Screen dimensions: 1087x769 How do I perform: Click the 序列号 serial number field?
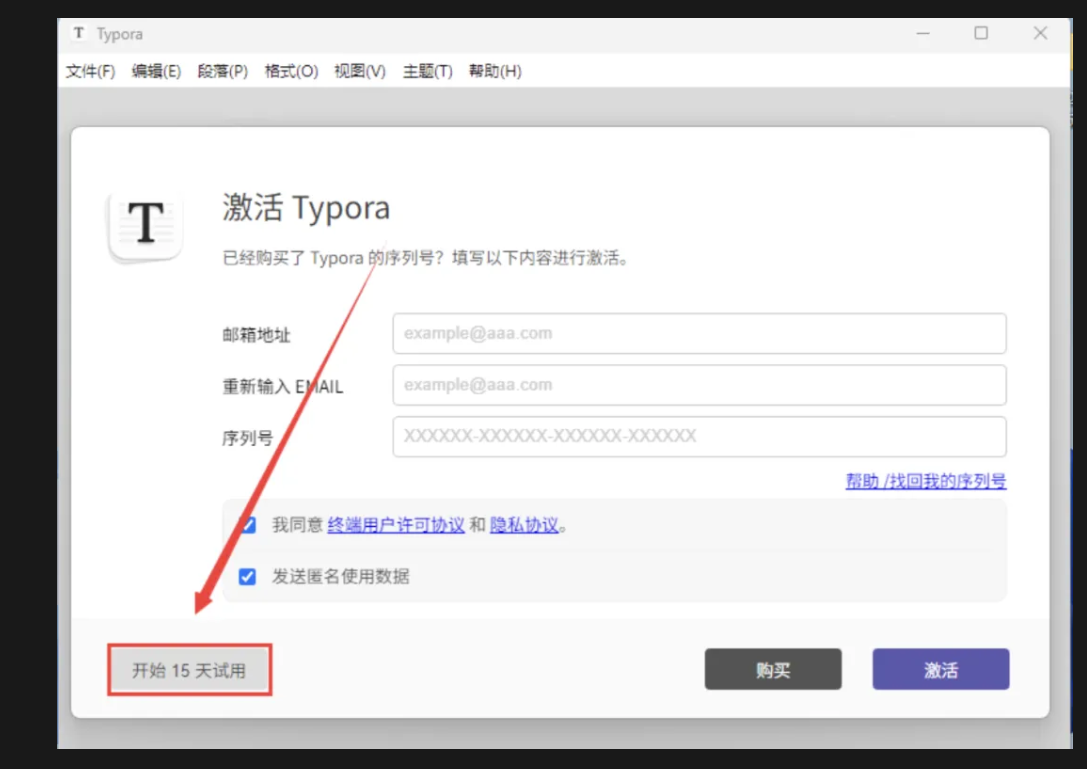pyautogui.click(x=699, y=436)
